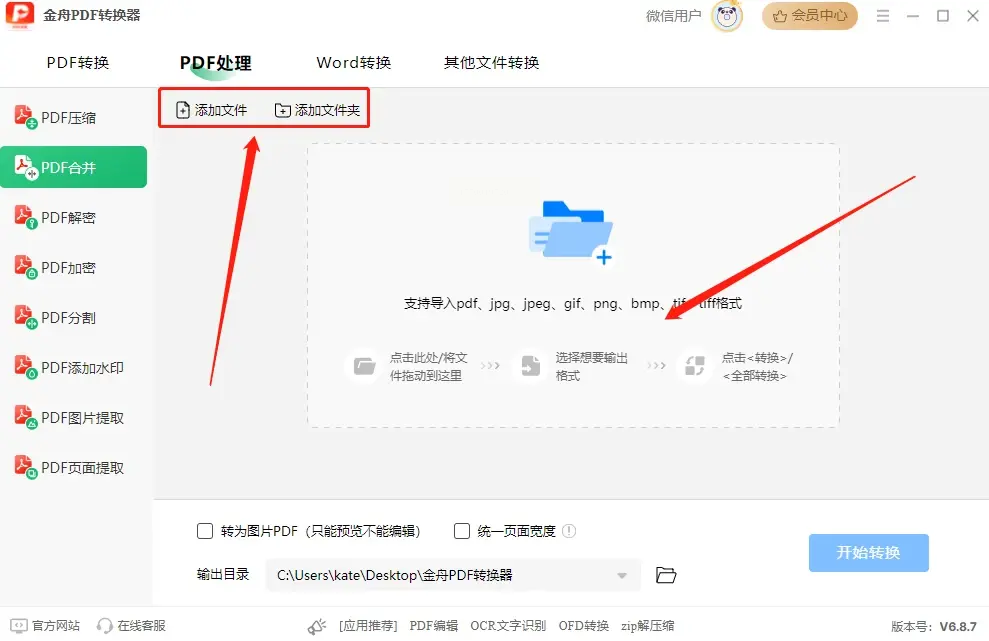The width and height of the screenshot is (989, 641).
Task: Toggle the 统一页面宽度 checkbox
Action: 462,531
